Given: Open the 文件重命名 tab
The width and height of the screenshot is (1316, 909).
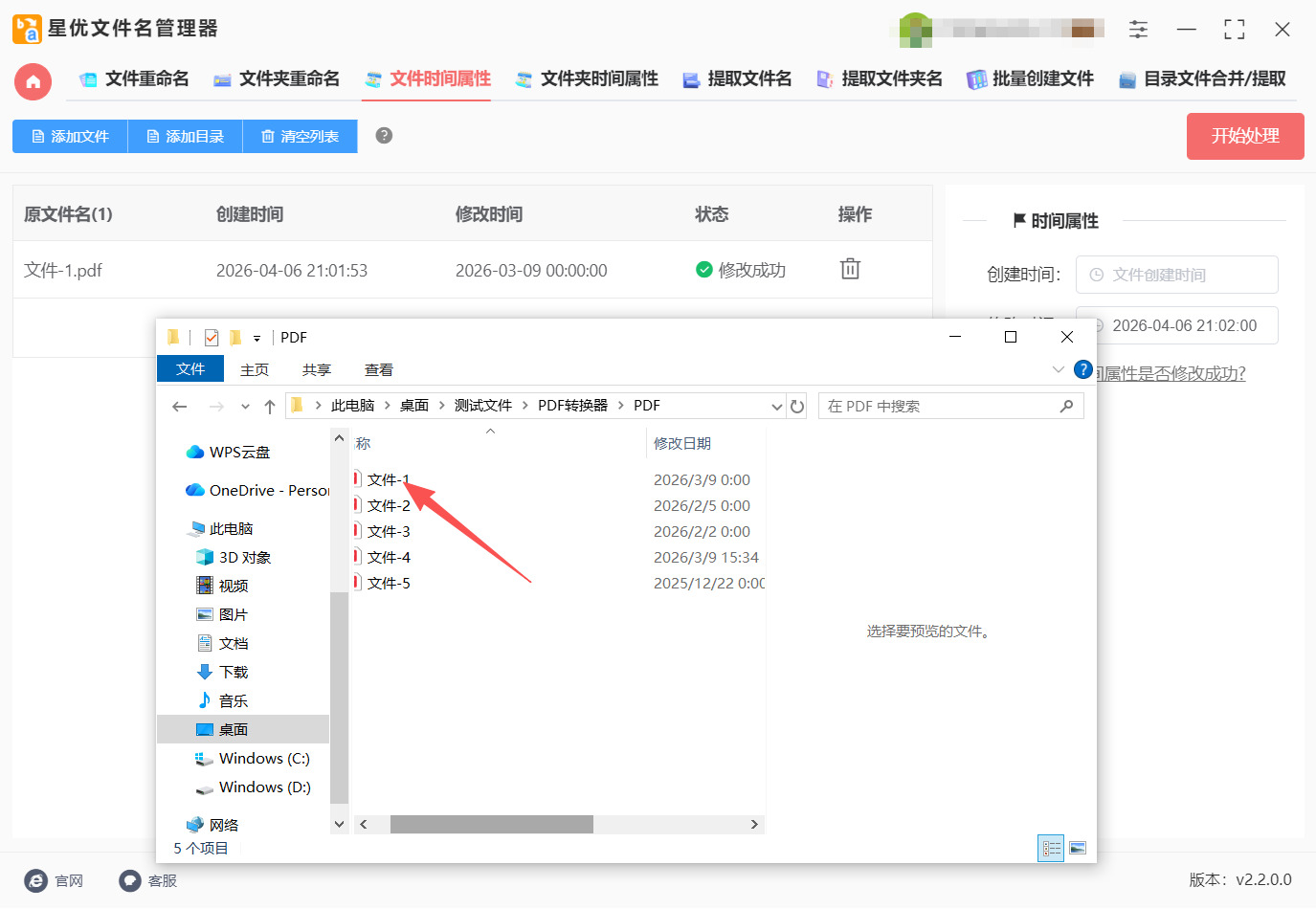Looking at the screenshot, I should click(134, 79).
